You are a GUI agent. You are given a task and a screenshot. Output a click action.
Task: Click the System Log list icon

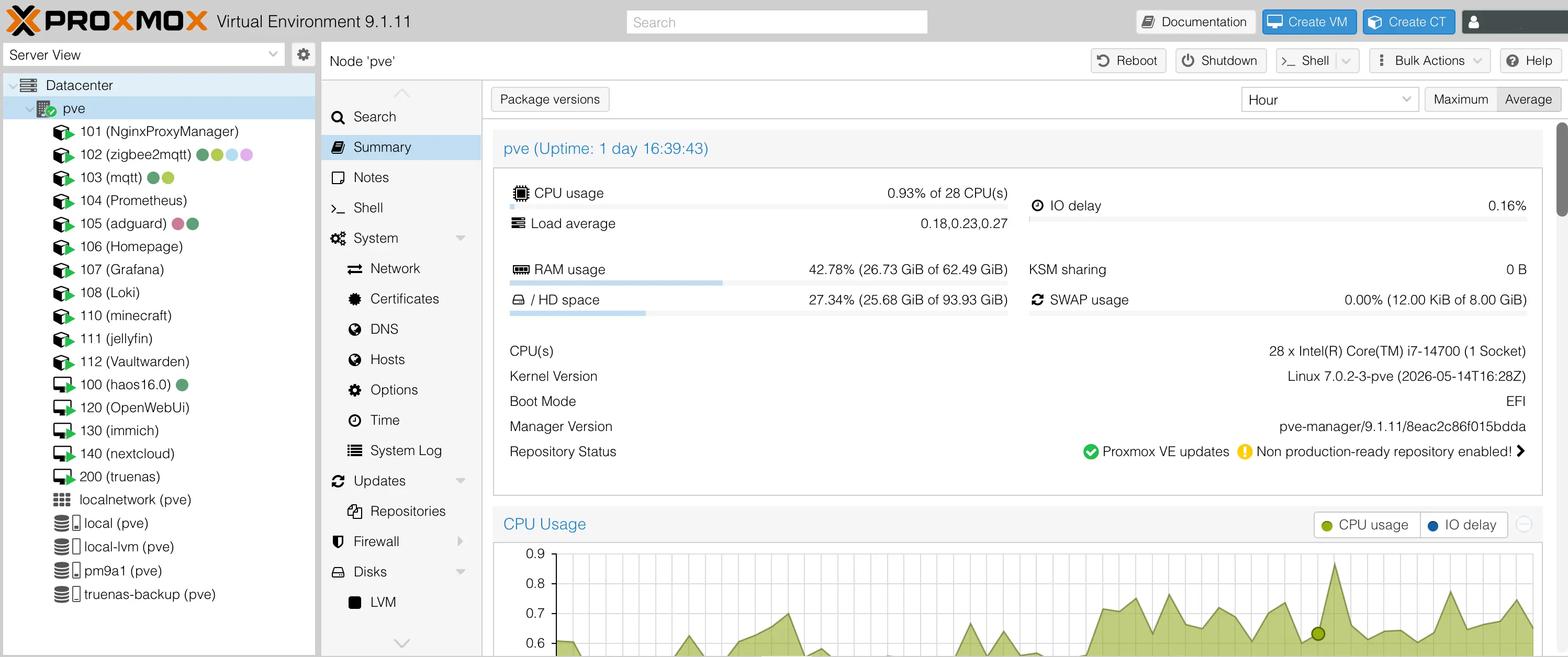click(x=354, y=450)
